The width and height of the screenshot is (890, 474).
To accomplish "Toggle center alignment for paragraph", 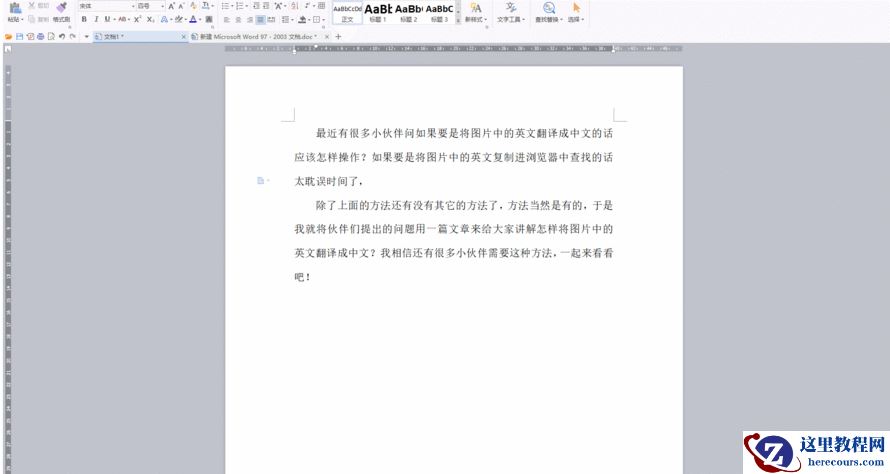I will click(238, 19).
